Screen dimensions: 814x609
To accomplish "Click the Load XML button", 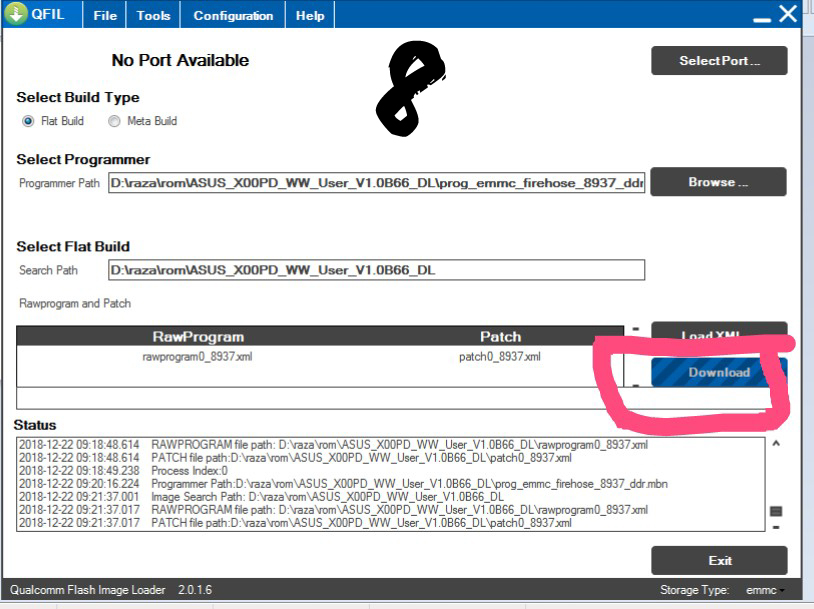I will pyautogui.click(x=719, y=331).
